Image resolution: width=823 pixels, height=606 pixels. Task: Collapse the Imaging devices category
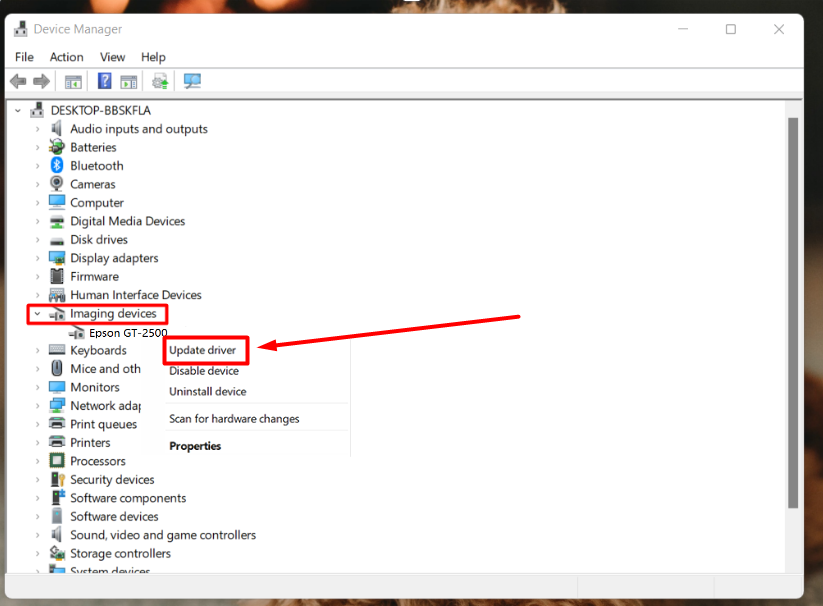pos(37,314)
